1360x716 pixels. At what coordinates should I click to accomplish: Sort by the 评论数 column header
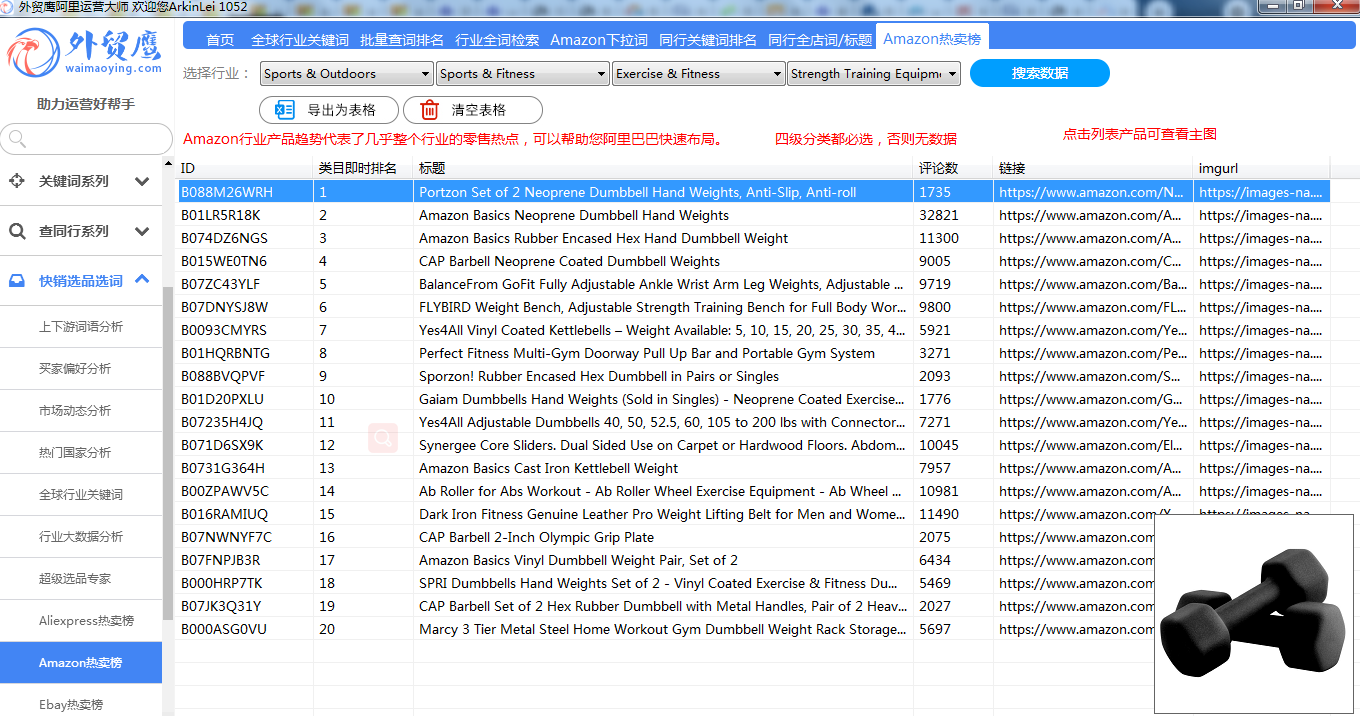pyautogui.click(x=954, y=168)
